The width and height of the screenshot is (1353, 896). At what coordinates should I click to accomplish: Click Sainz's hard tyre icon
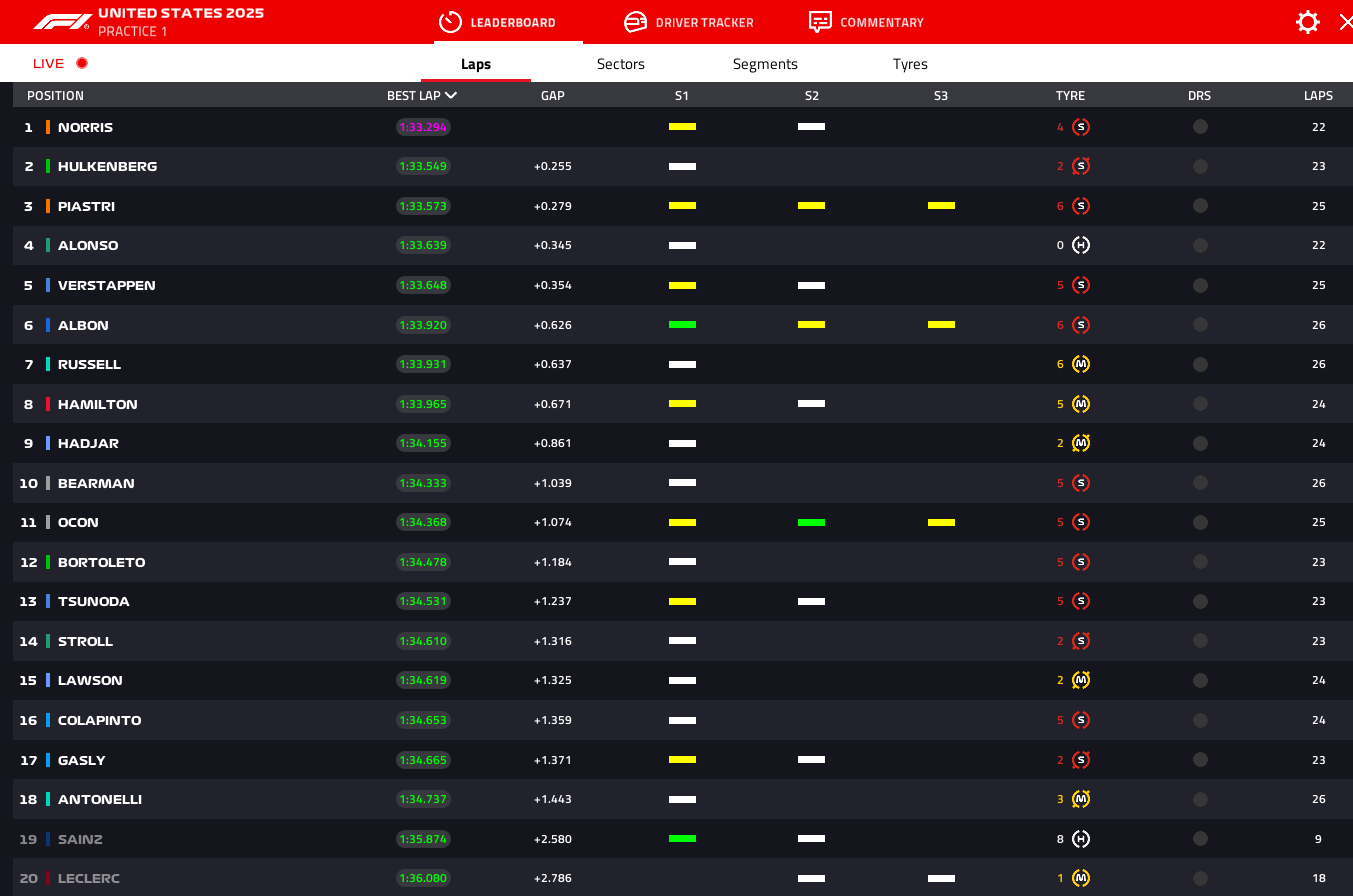tap(1080, 839)
